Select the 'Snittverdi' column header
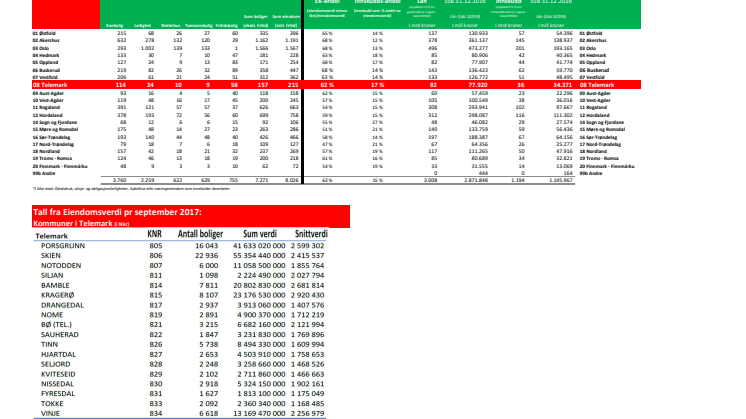This screenshot has width=746, height=419. point(311,234)
